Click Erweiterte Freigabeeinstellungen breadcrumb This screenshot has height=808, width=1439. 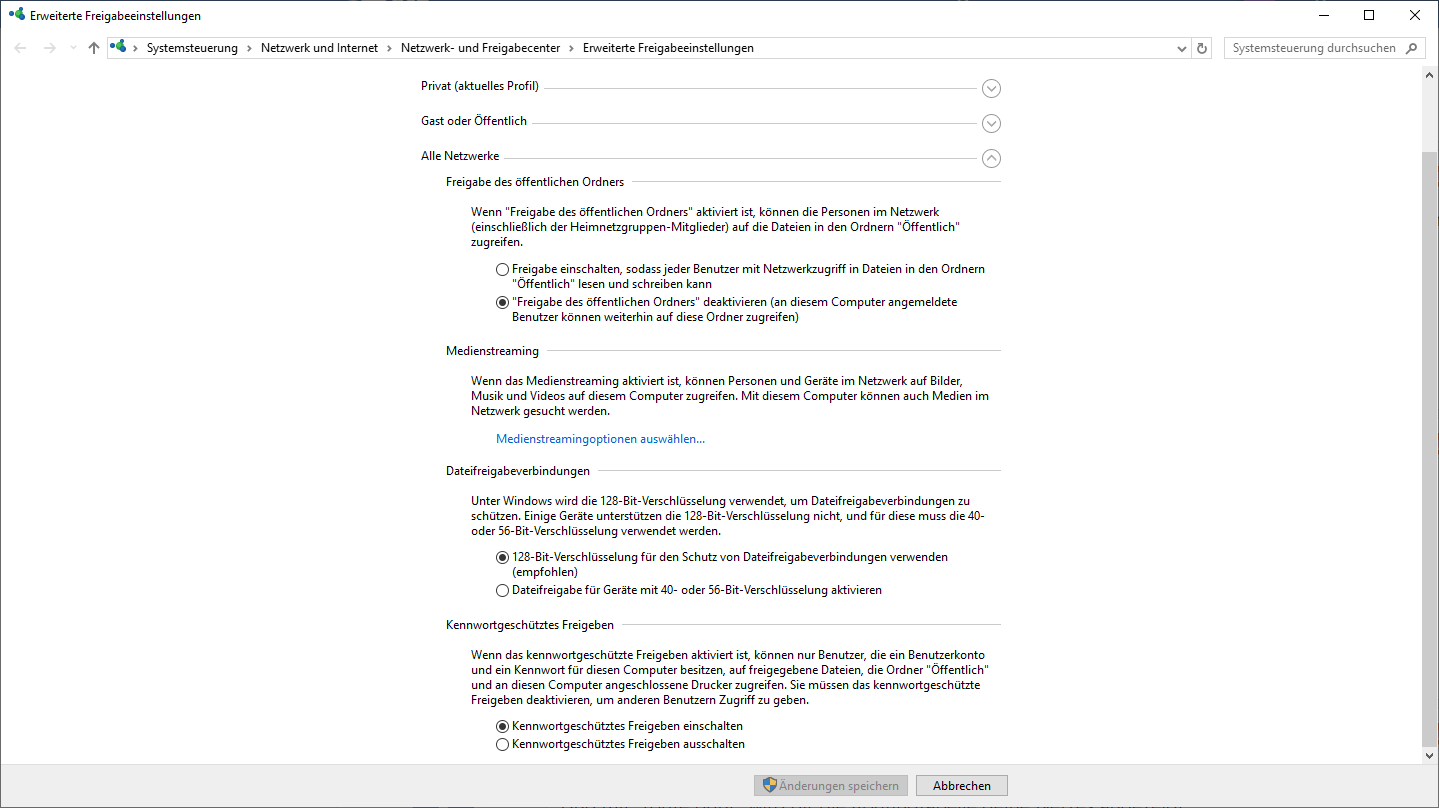(x=668, y=48)
